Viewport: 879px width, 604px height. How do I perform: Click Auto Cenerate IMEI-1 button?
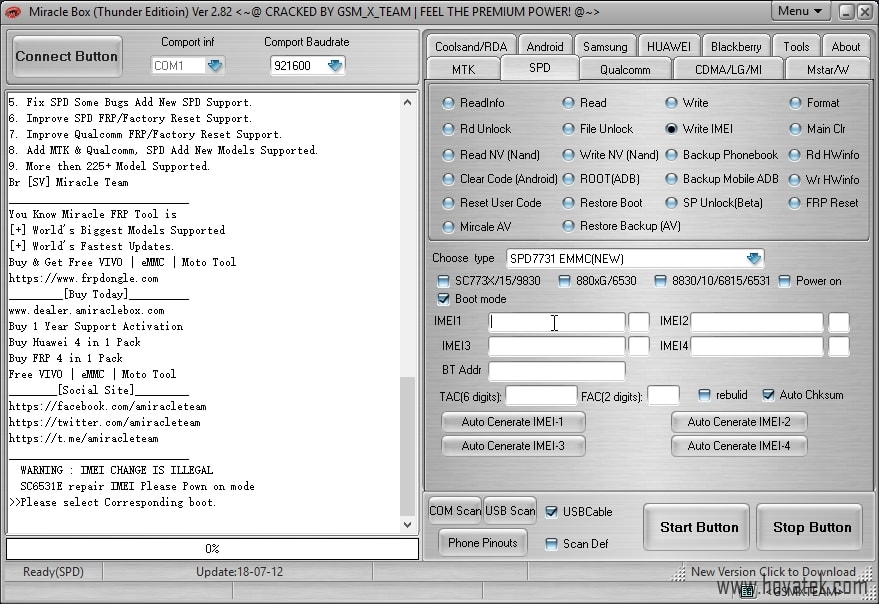[513, 422]
